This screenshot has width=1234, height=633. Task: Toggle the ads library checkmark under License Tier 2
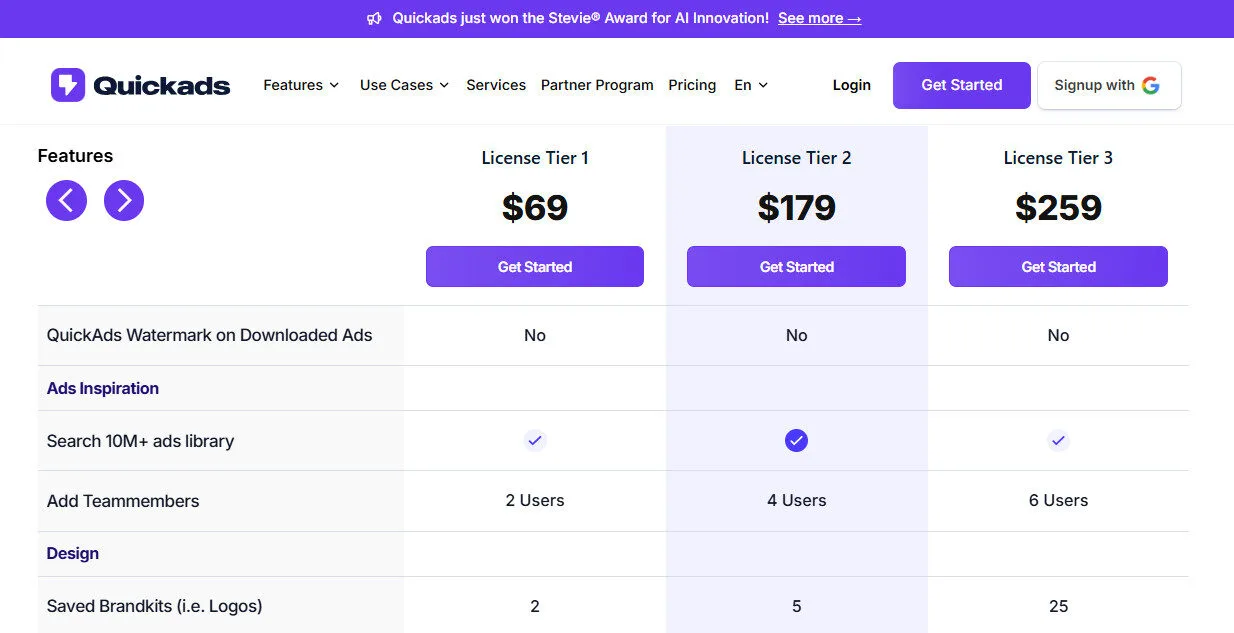click(796, 440)
